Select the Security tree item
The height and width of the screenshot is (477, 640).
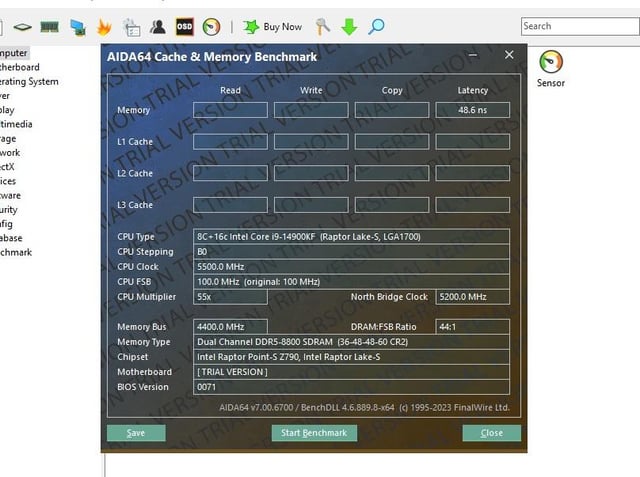coord(9,210)
